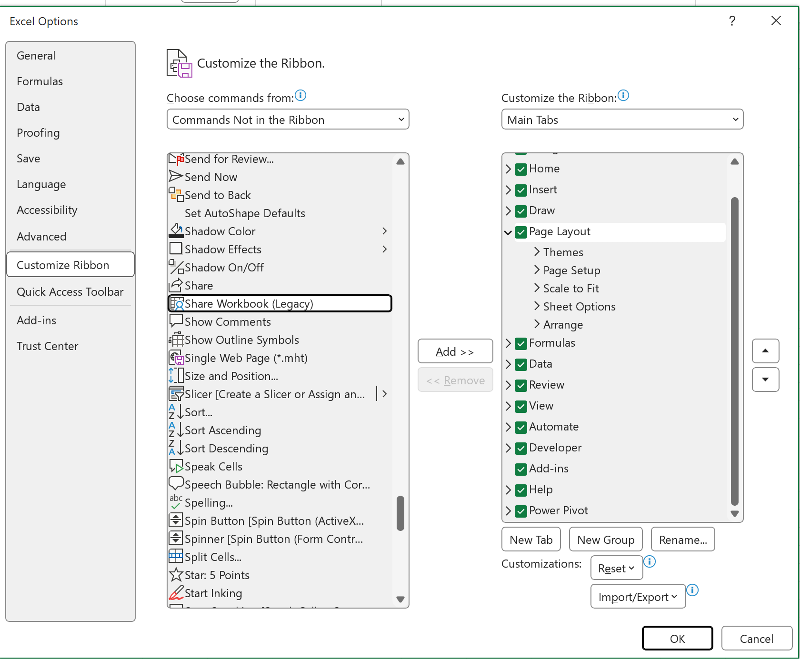
Task: Toggle the Page Layout checkbox
Action: click(521, 232)
